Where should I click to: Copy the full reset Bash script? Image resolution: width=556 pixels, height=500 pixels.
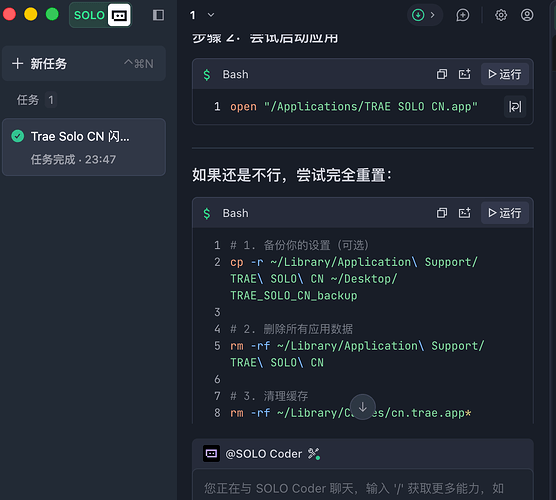tap(441, 213)
